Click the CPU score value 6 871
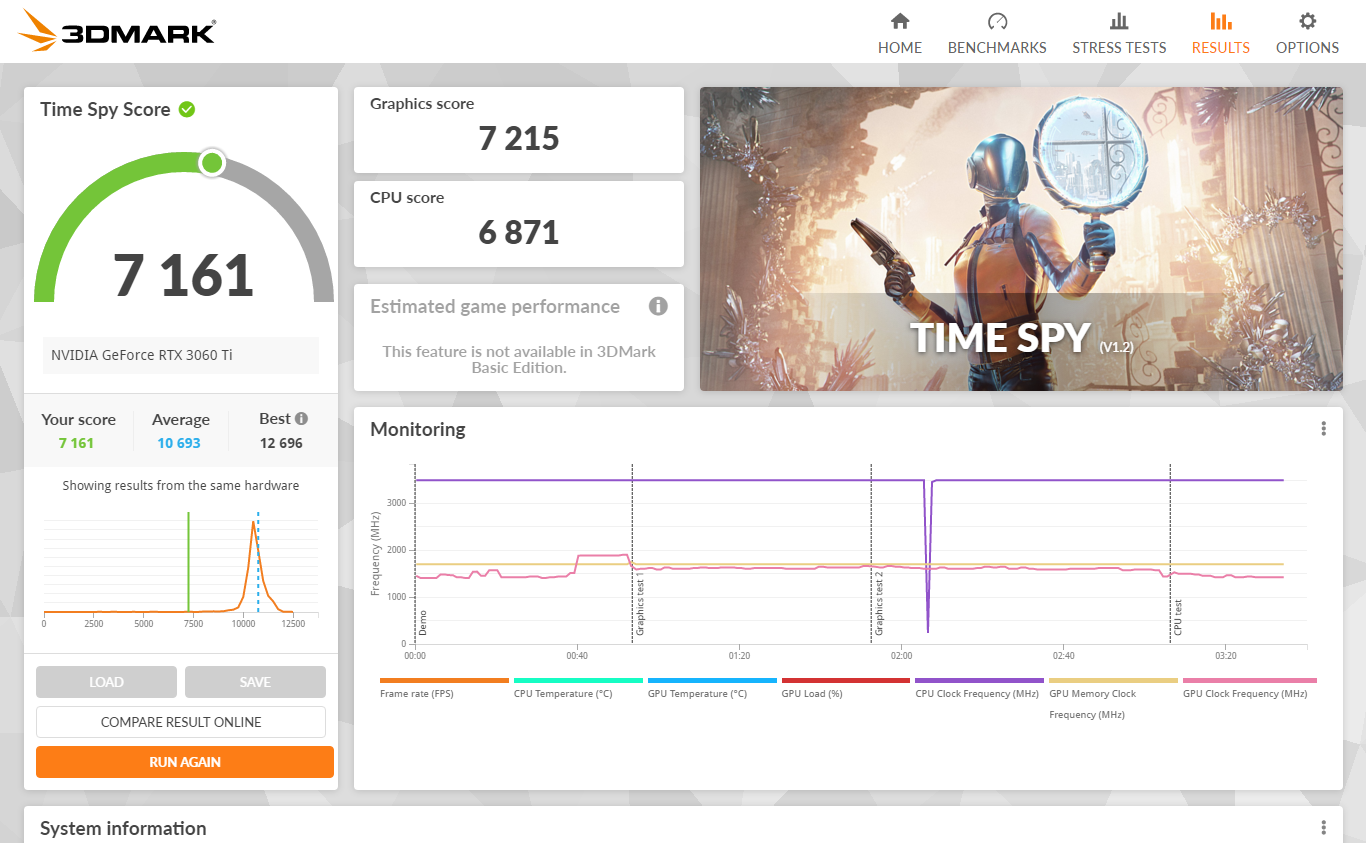The height and width of the screenshot is (843, 1366). (519, 232)
